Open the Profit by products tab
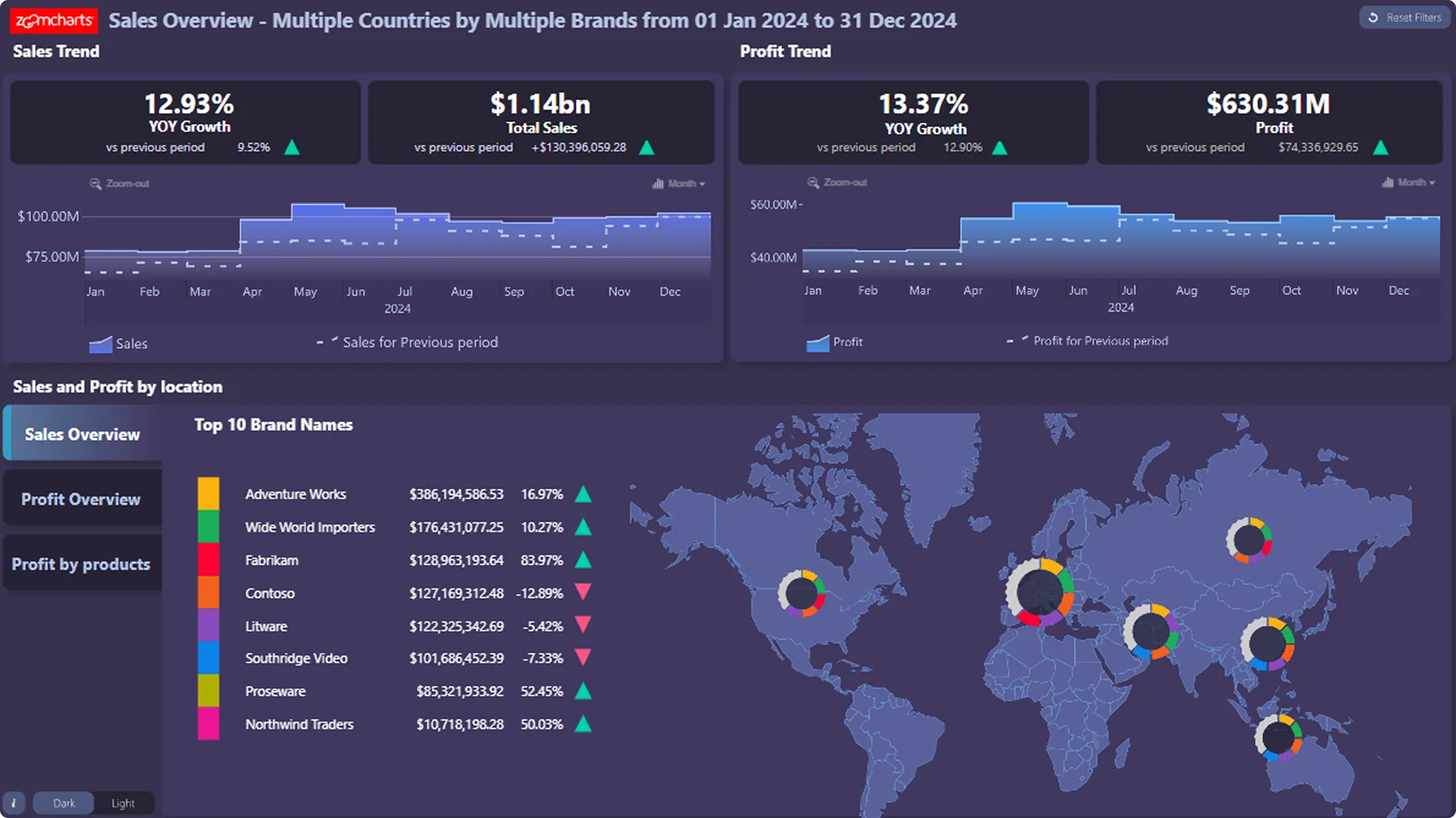This screenshot has height=818, width=1456. coord(81,565)
